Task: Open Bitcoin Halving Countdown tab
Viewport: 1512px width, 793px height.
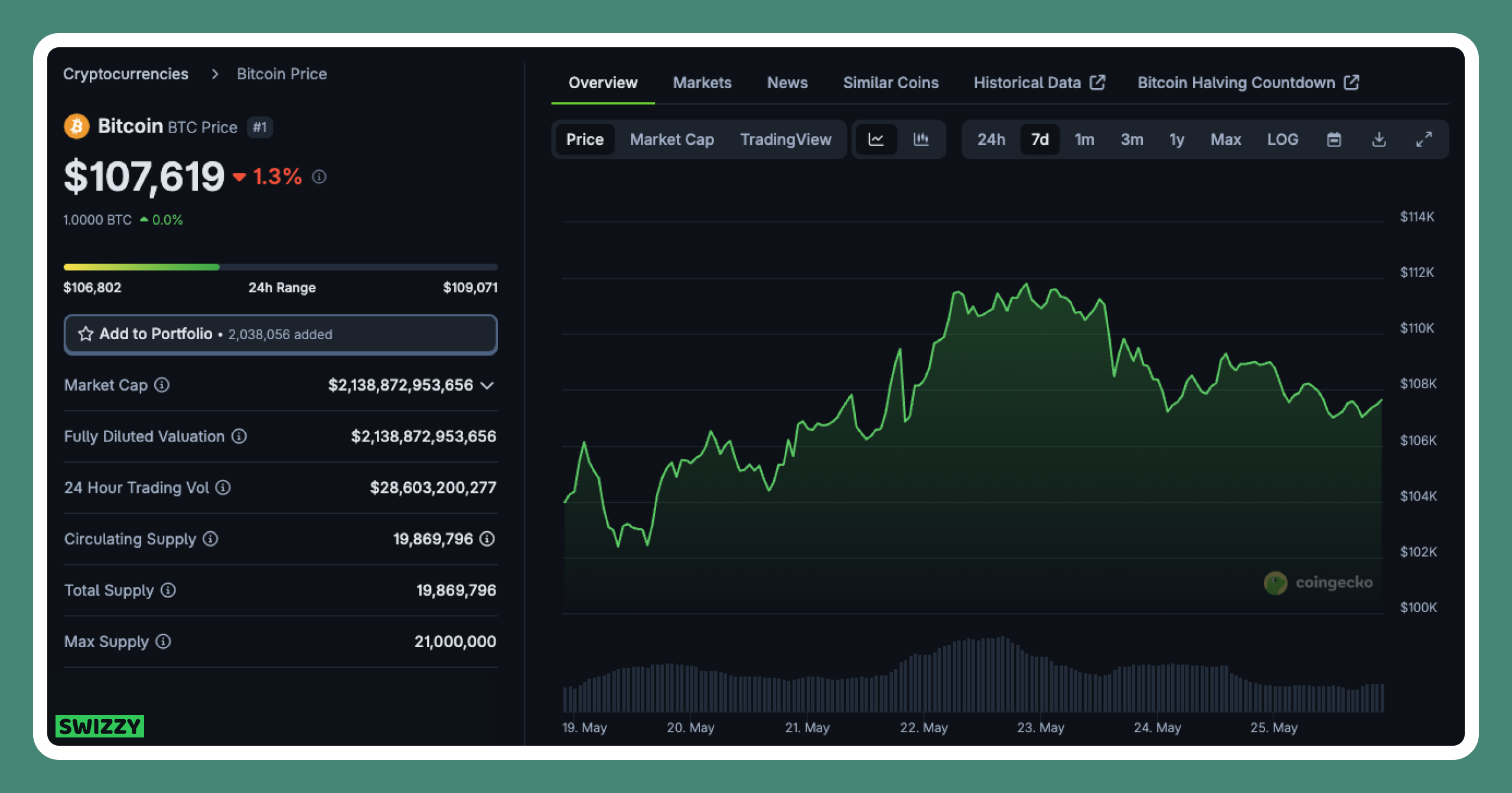Action: (1249, 83)
